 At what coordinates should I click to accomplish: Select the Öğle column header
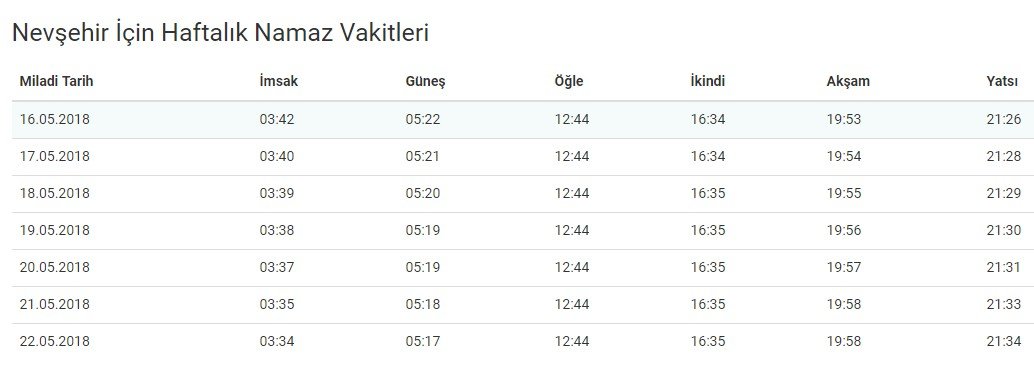(x=569, y=82)
